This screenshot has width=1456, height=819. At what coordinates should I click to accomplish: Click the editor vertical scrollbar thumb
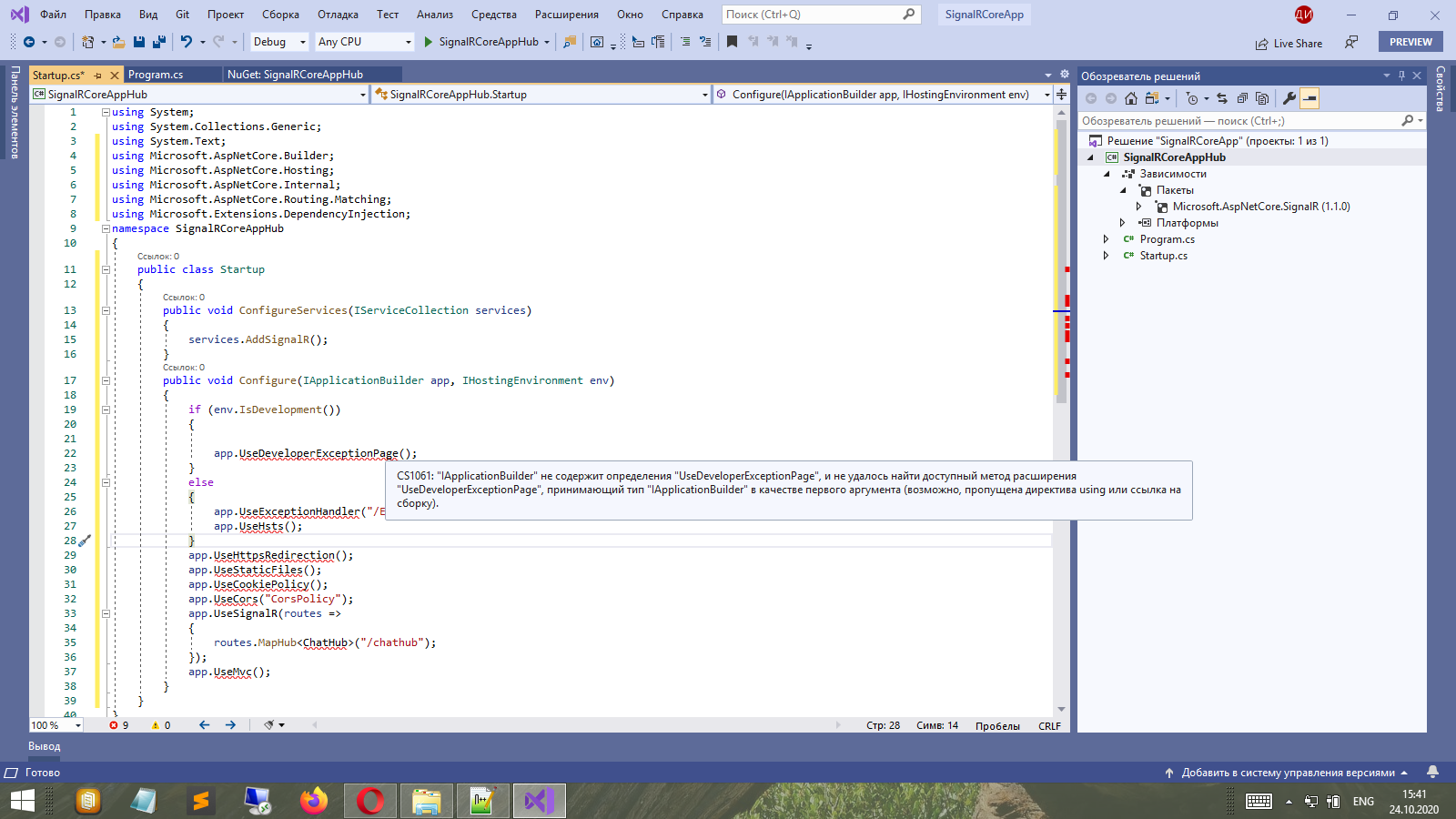click(x=1061, y=264)
